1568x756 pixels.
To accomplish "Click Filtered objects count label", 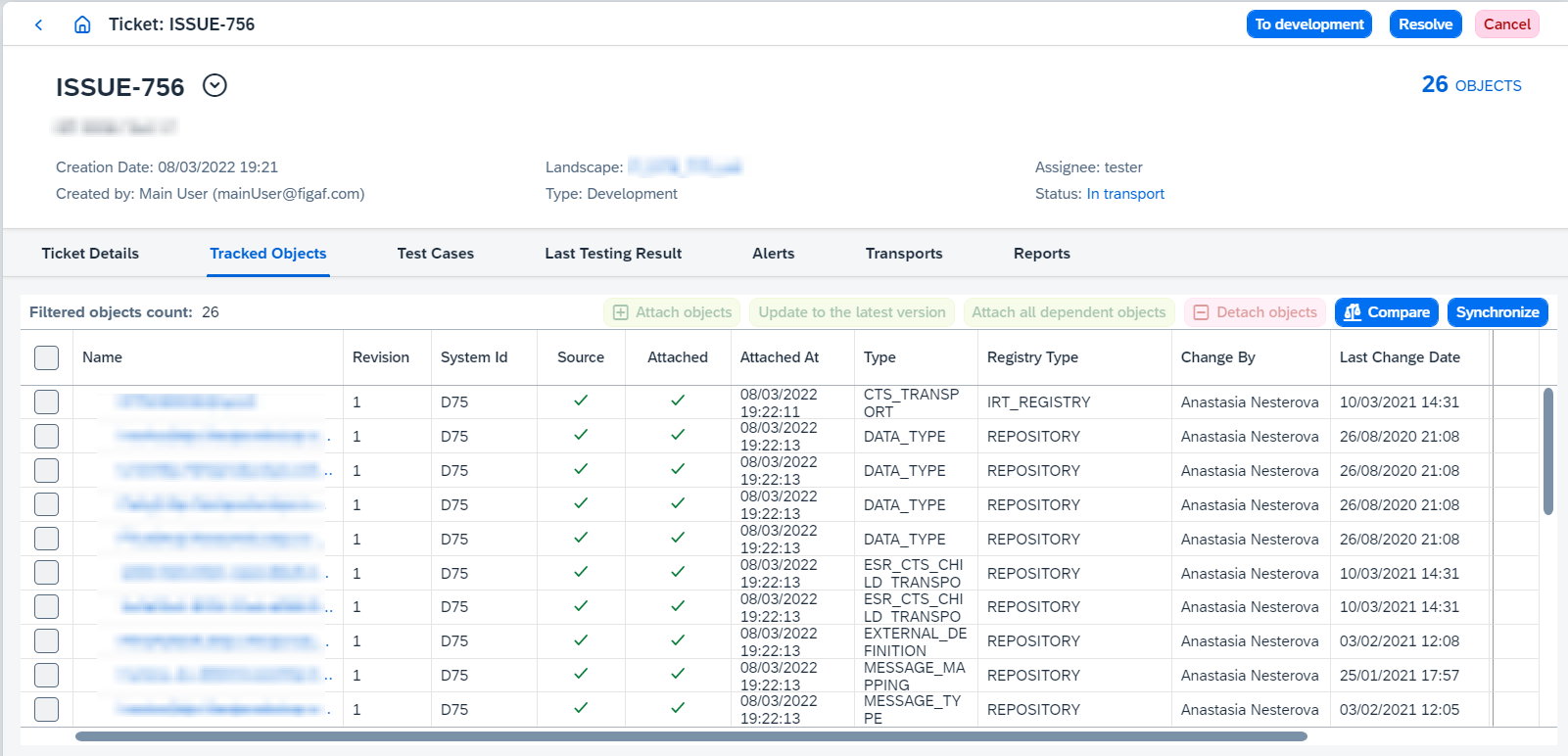I will pyautogui.click(x=111, y=312).
